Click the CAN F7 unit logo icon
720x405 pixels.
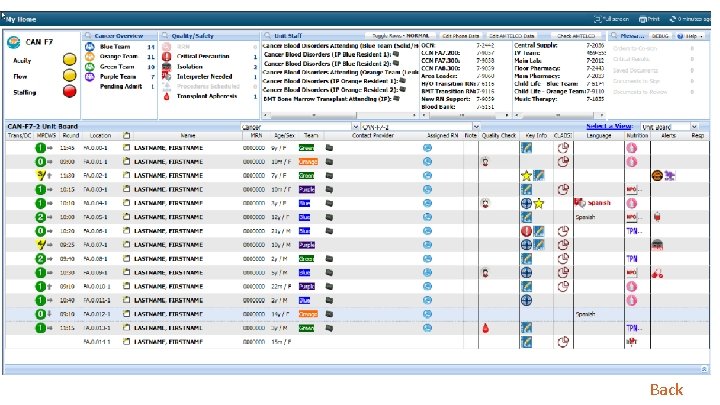pyautogui.click(x=13, y=42)
